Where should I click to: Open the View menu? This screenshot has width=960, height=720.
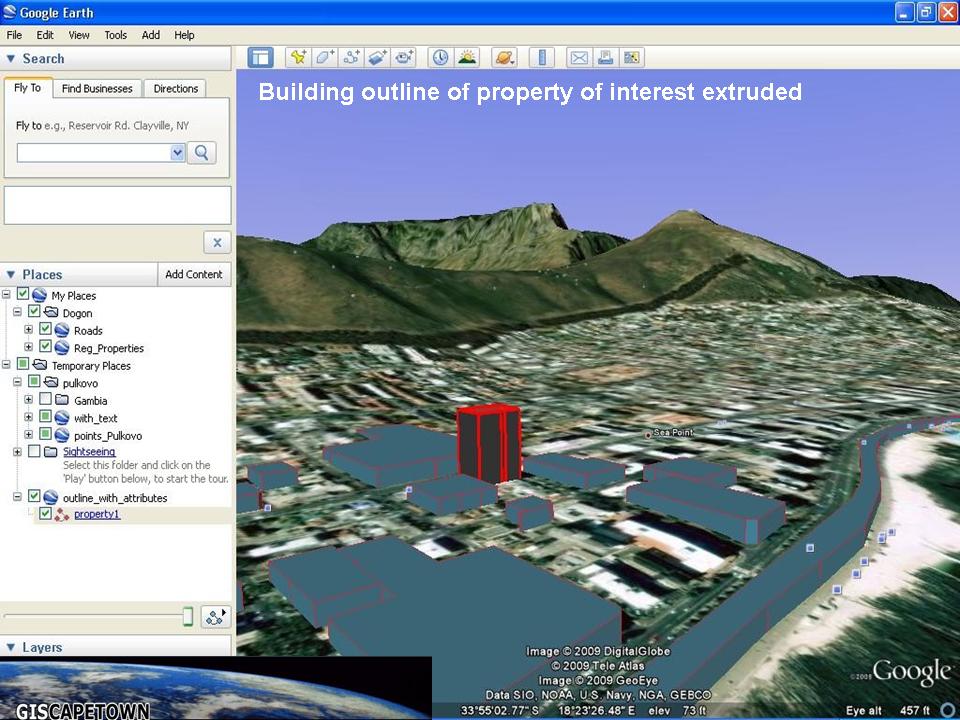pos(79,35)
